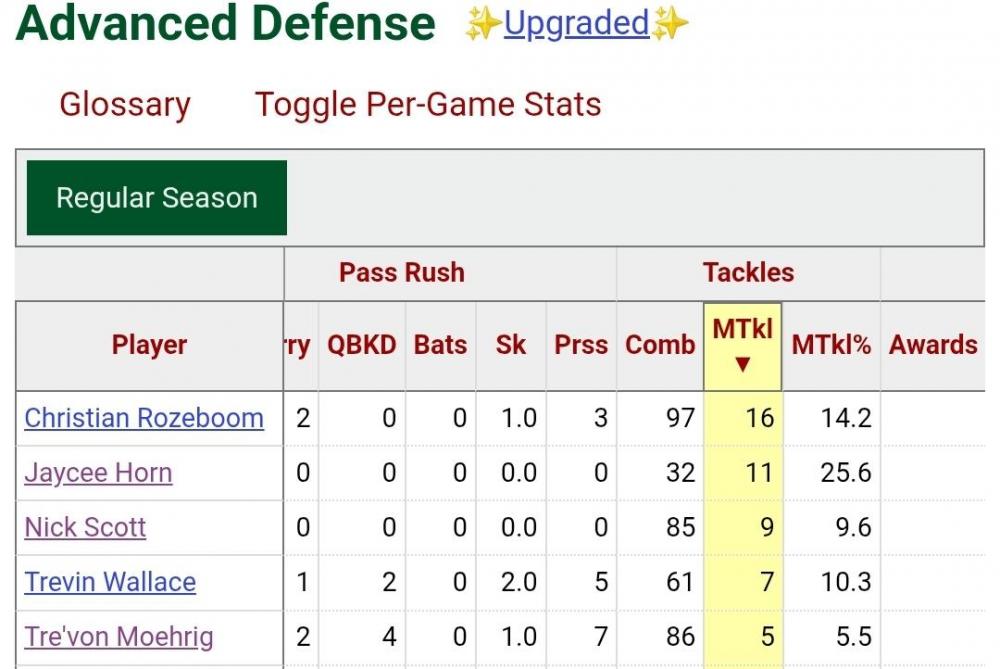1000x669 pixels.
Task: Sort by Prss column header
Action: click(x=581, y=345)
